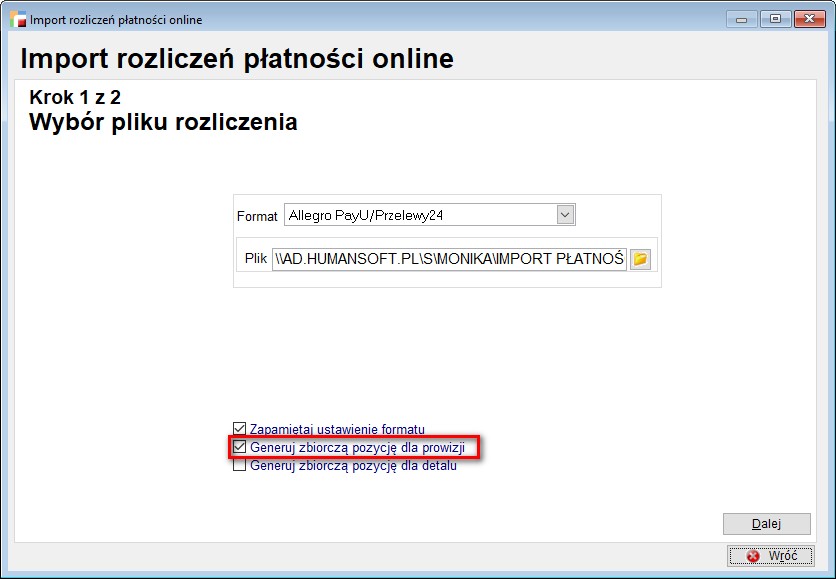
Task: Click the Krok 1 z 2 step text
Action: point(75,98)
